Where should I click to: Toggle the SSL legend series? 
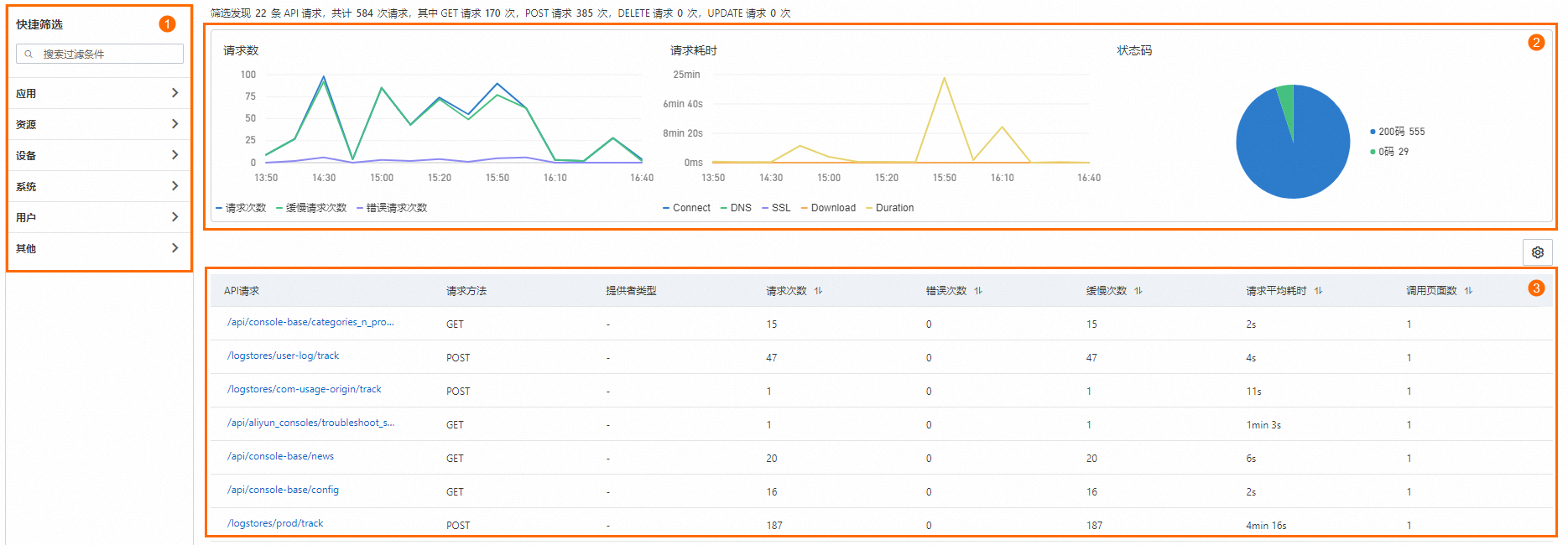tap(776, 208)
